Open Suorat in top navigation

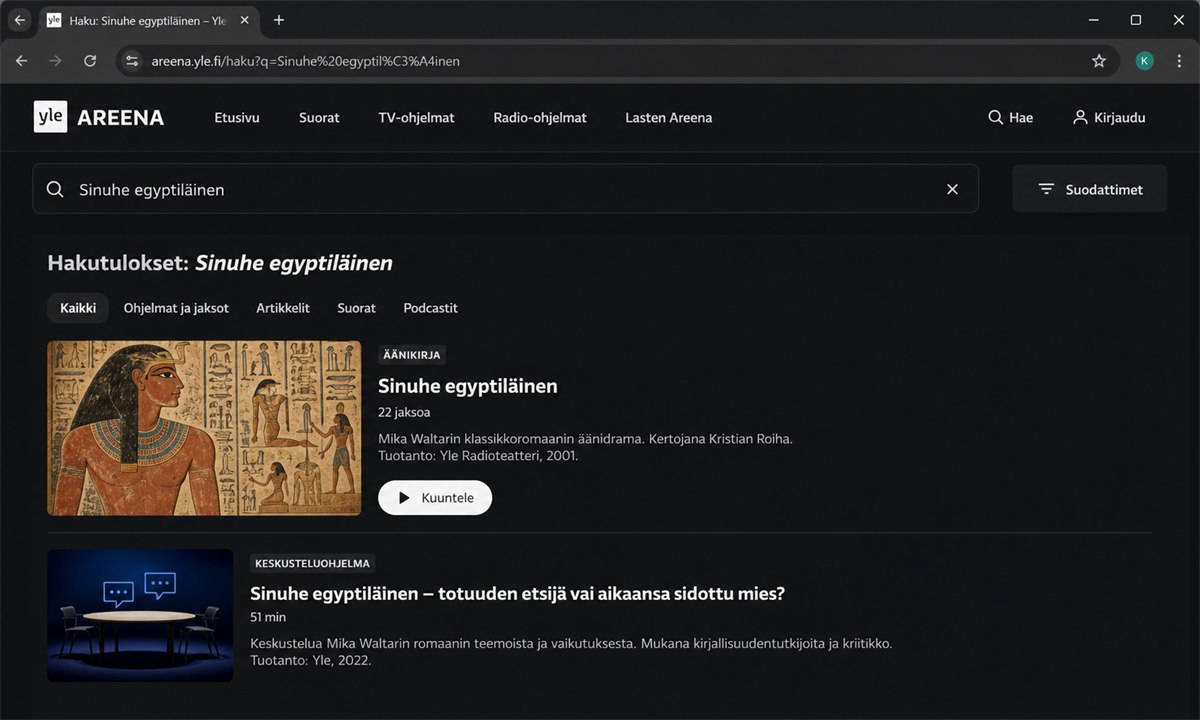[x=319, y=117]
